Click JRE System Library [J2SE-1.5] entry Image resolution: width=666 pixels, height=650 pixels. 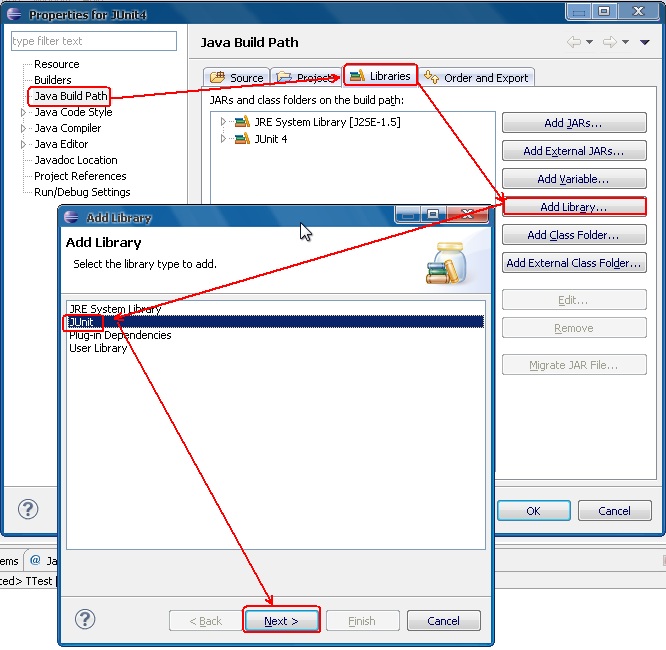[x=327, y=122]
